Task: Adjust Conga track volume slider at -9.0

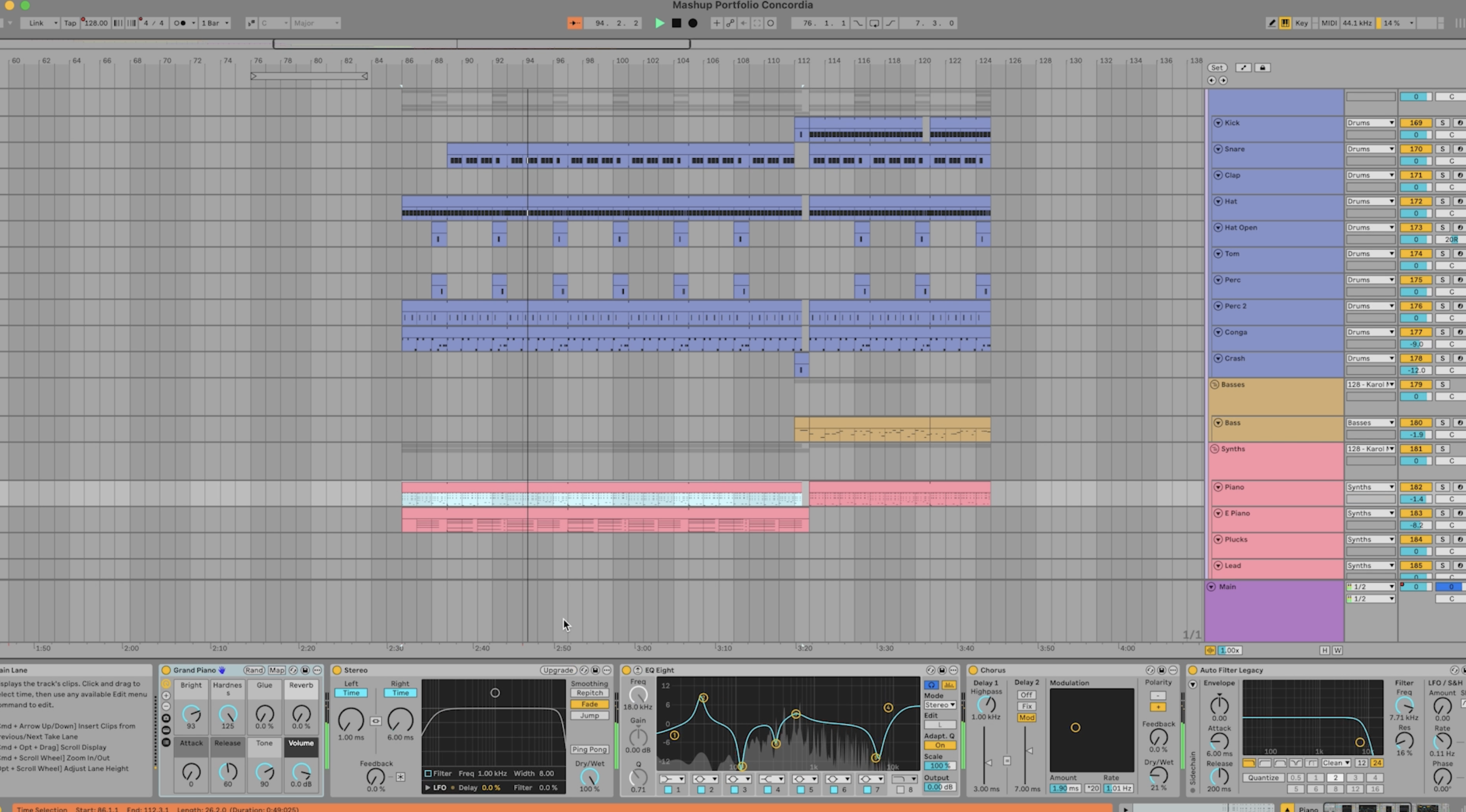Action: coord(1415,344)
